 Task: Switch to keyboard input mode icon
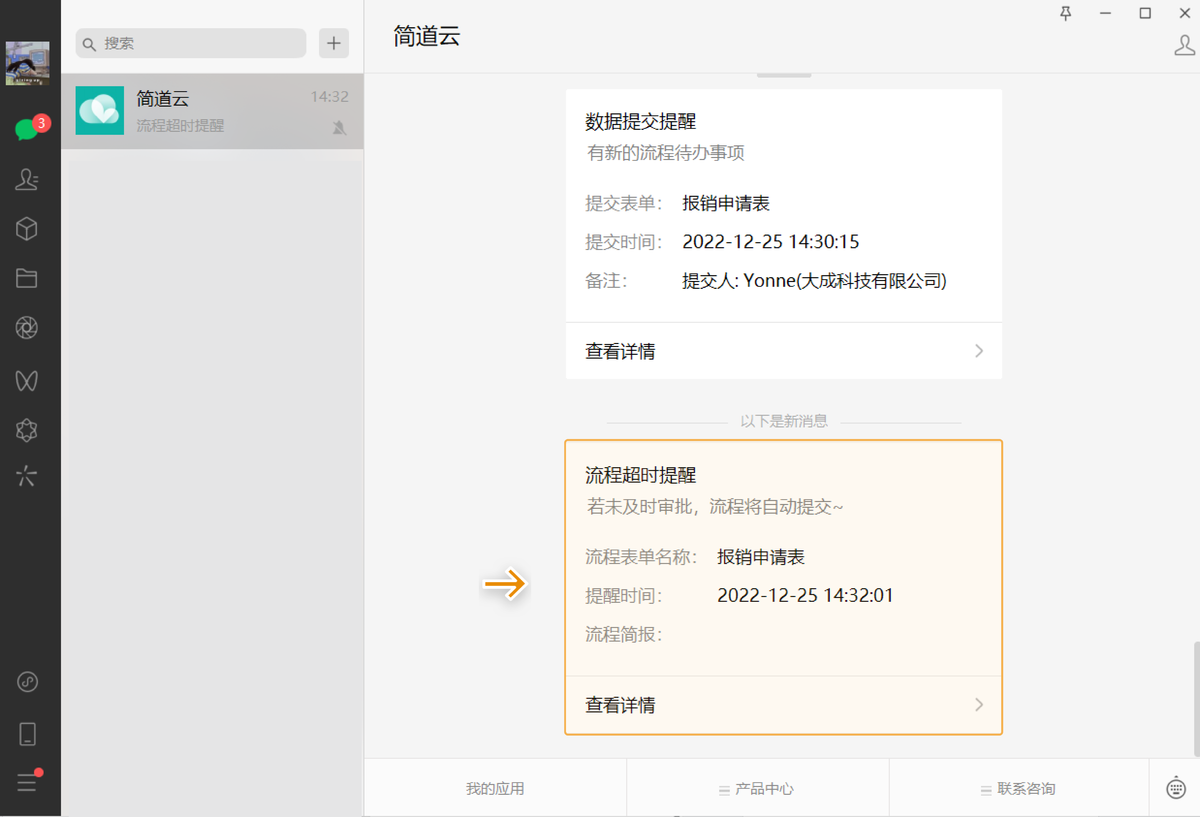tap(1176, 788)
